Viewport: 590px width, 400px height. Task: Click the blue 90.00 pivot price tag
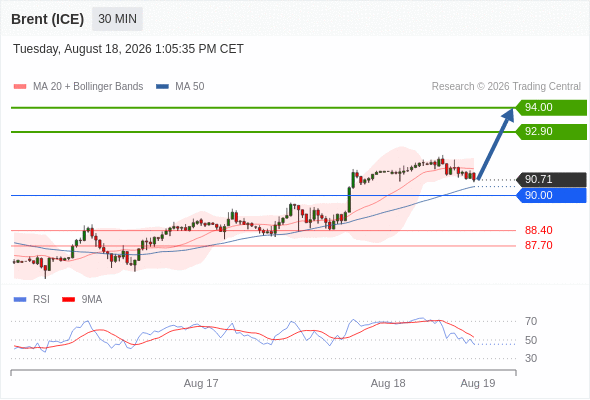pos(552,195)
